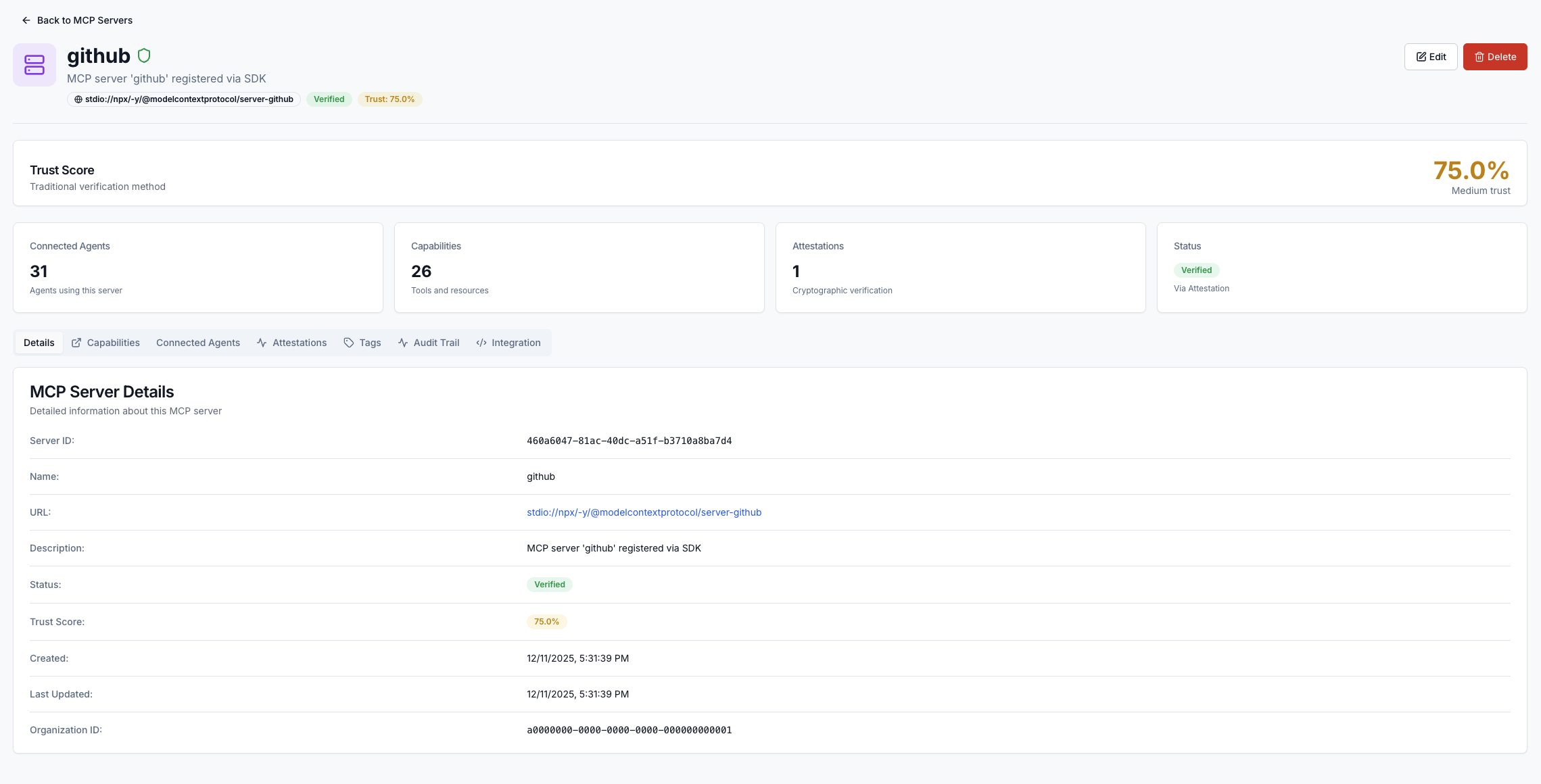
Task: Click the globe icon in URL badge
Action: 78,99
